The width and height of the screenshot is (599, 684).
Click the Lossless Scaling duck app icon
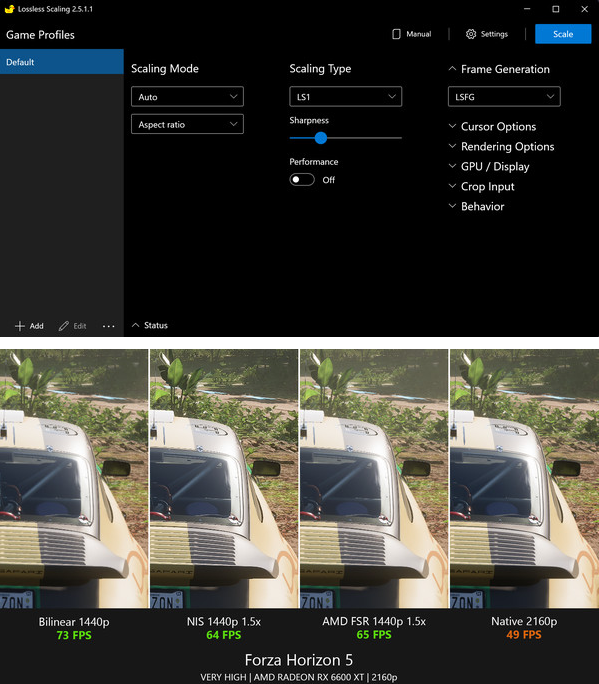tap(9, 9)
